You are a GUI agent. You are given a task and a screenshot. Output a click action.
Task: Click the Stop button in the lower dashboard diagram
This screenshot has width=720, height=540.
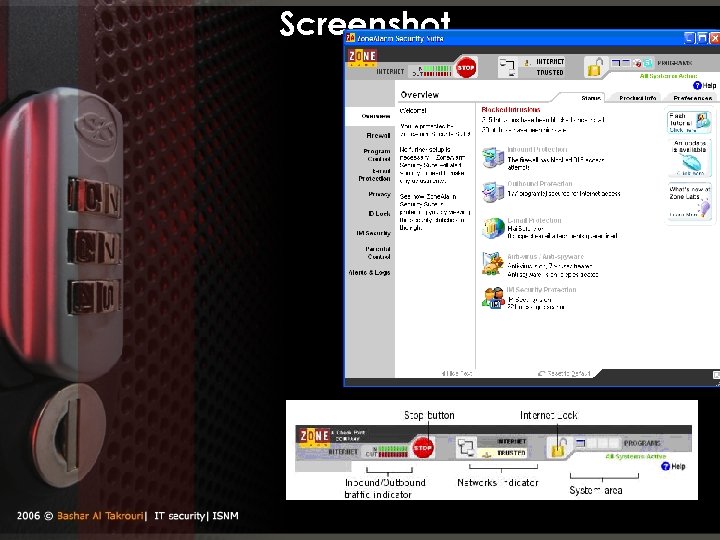point(422,448)
